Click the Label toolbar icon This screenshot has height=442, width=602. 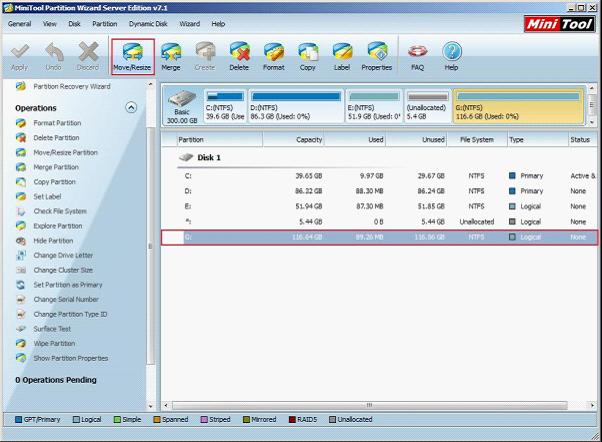click(342, 56)
